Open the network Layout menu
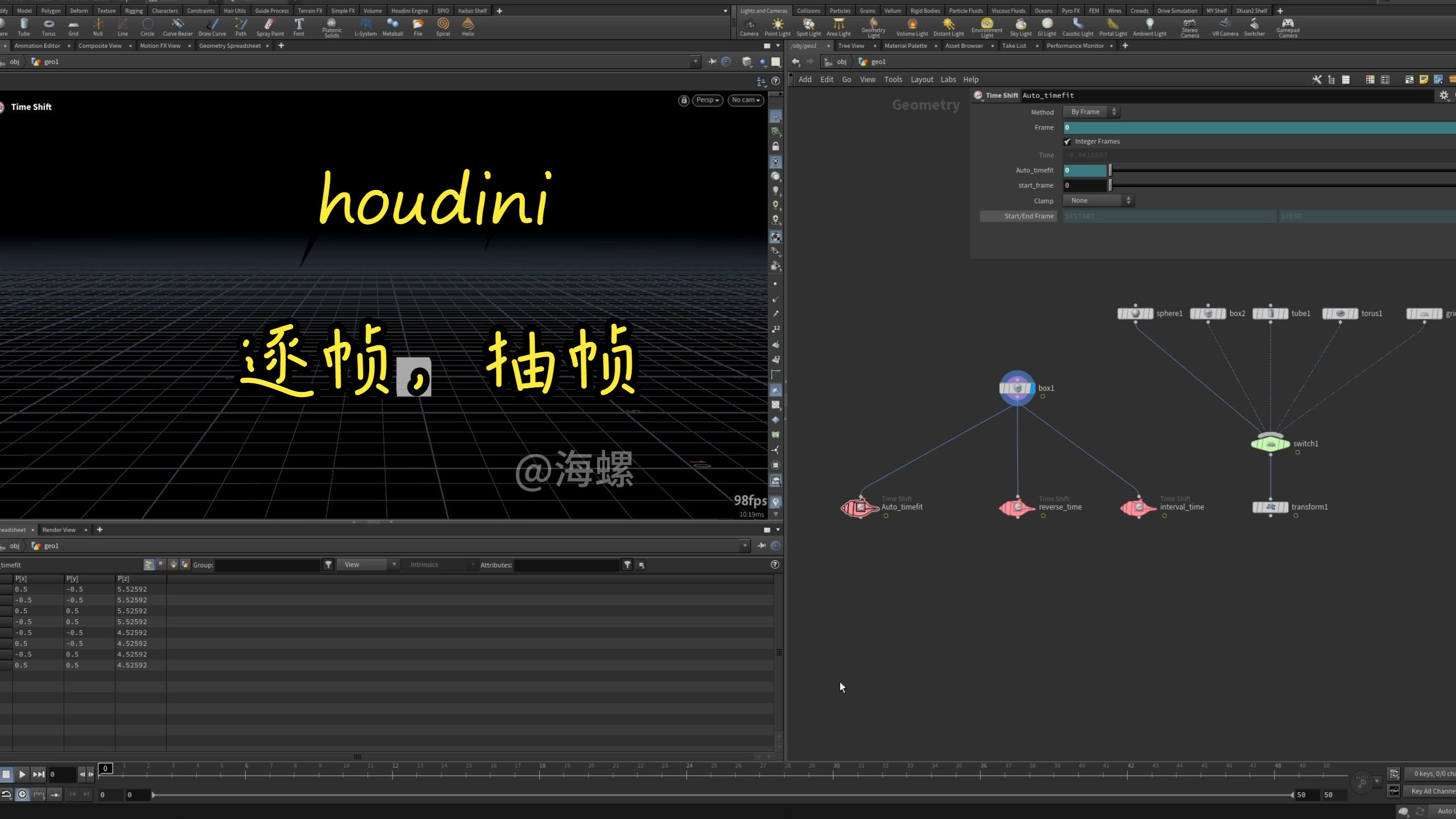1456x819 pixels. [x=921, y=80]
